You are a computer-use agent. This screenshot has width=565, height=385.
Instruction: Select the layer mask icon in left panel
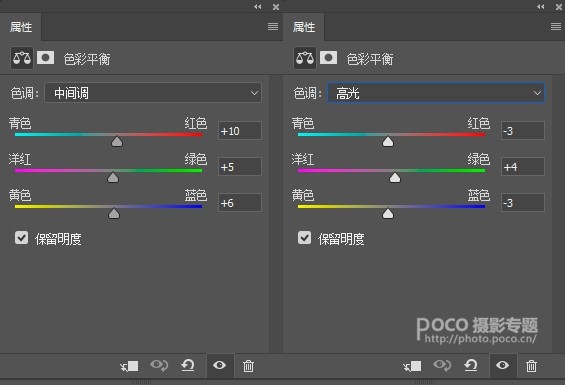coord(45,58)
